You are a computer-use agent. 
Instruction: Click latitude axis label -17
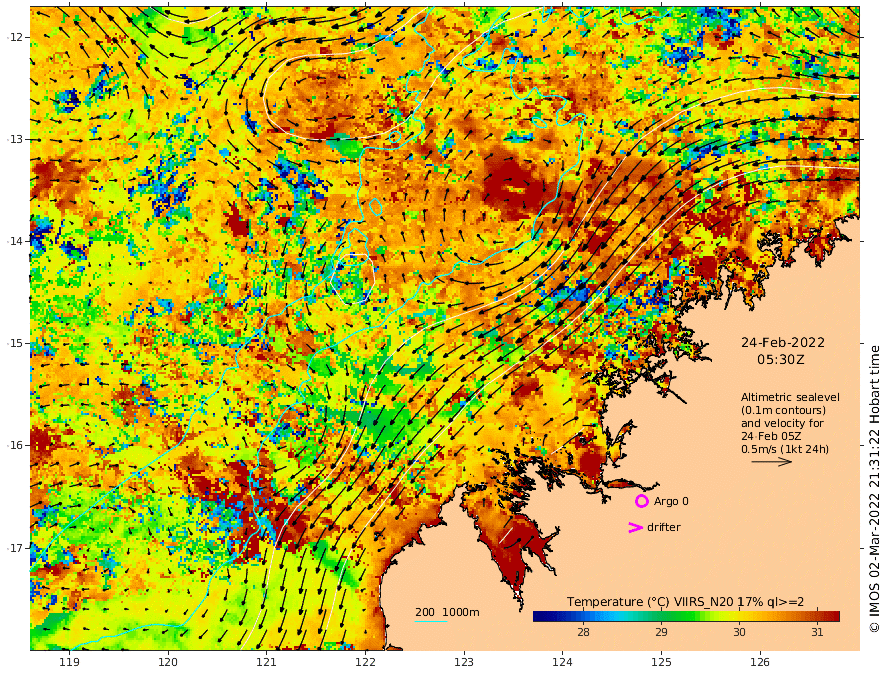coord(15,547)
